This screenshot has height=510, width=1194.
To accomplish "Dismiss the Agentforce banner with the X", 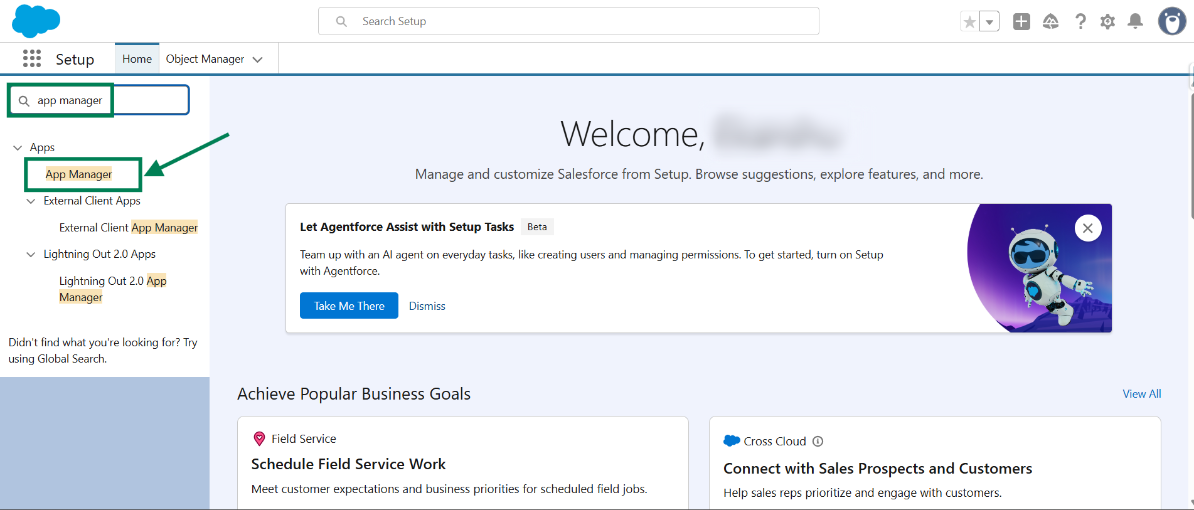I will click(x=1088, y=229).
